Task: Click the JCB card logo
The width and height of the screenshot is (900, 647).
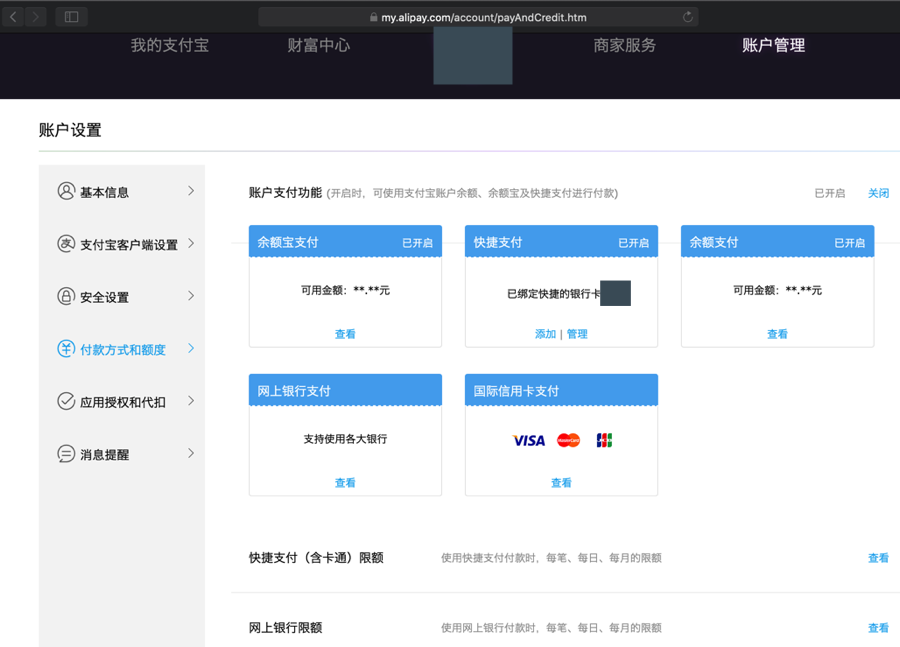Action: pos(604,440)
